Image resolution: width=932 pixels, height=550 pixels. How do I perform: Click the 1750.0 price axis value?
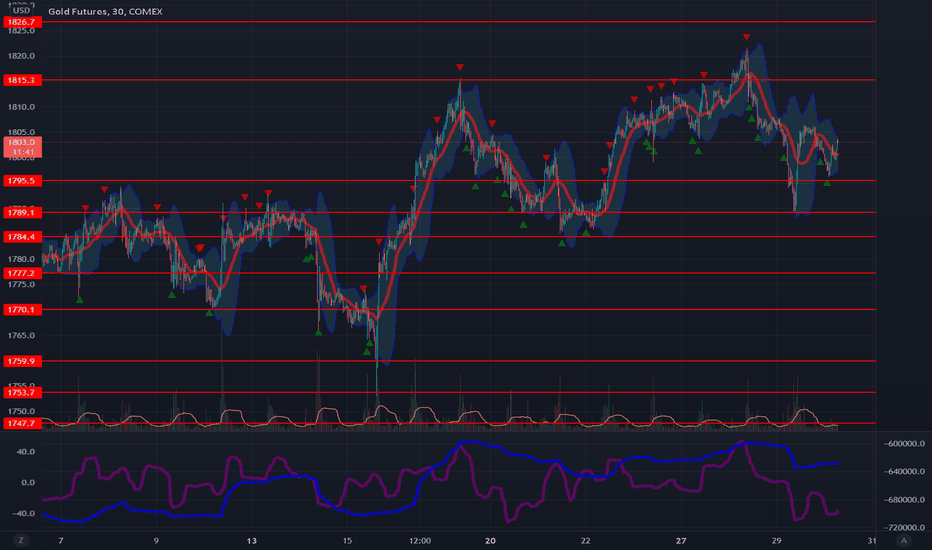pyautogui.click(x=21, y=411)
